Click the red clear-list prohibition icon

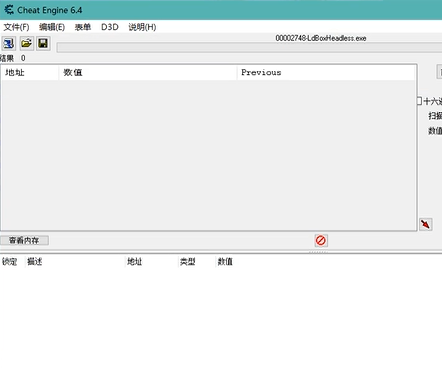321,240
